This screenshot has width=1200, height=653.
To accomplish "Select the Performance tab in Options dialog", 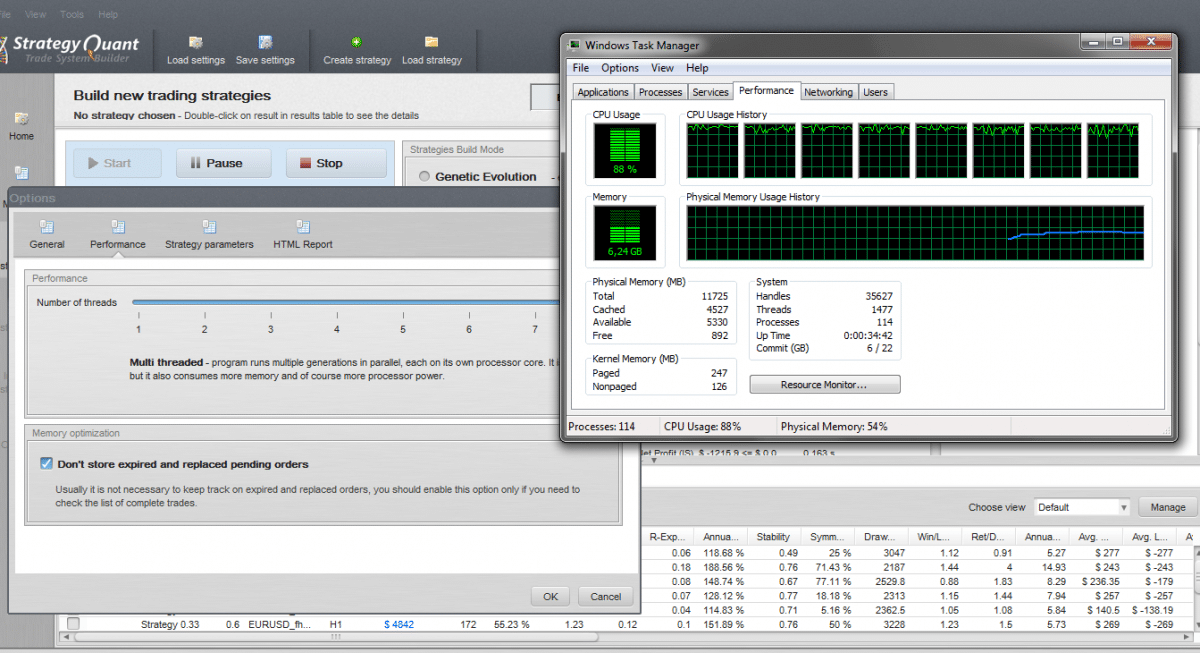I will point(118,235).
